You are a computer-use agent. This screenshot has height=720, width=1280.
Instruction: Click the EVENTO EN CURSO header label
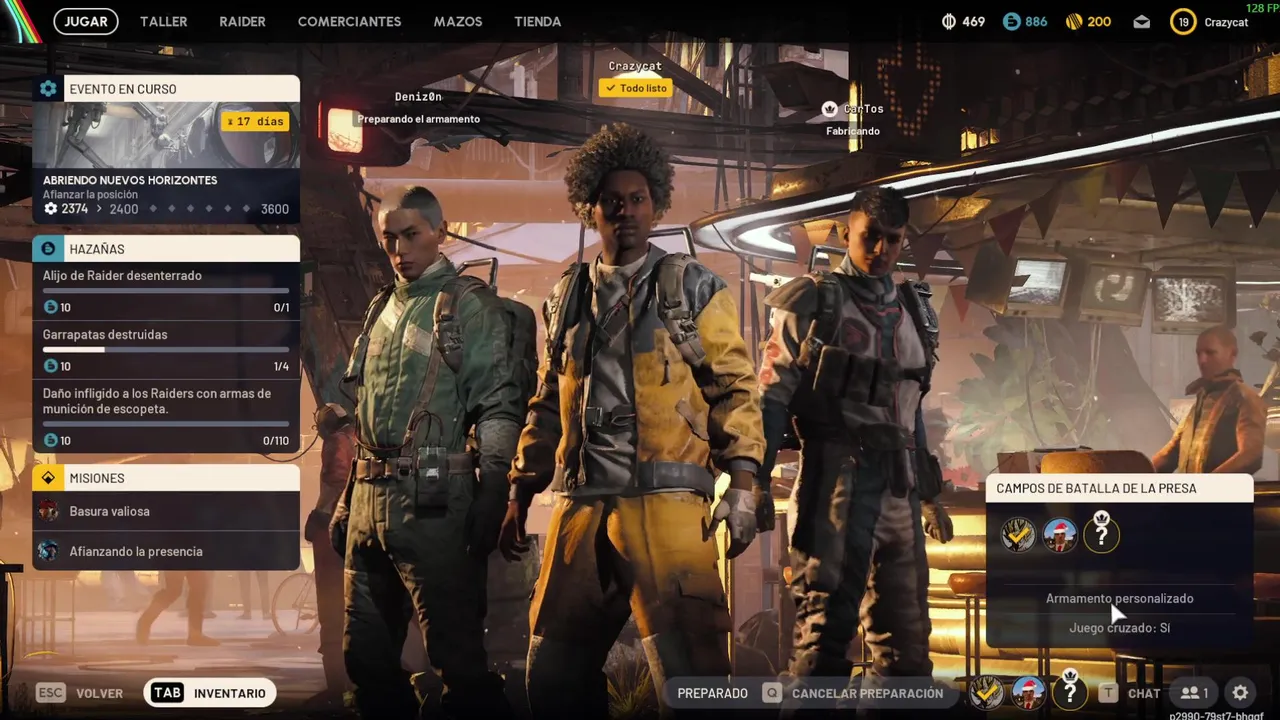123,89
